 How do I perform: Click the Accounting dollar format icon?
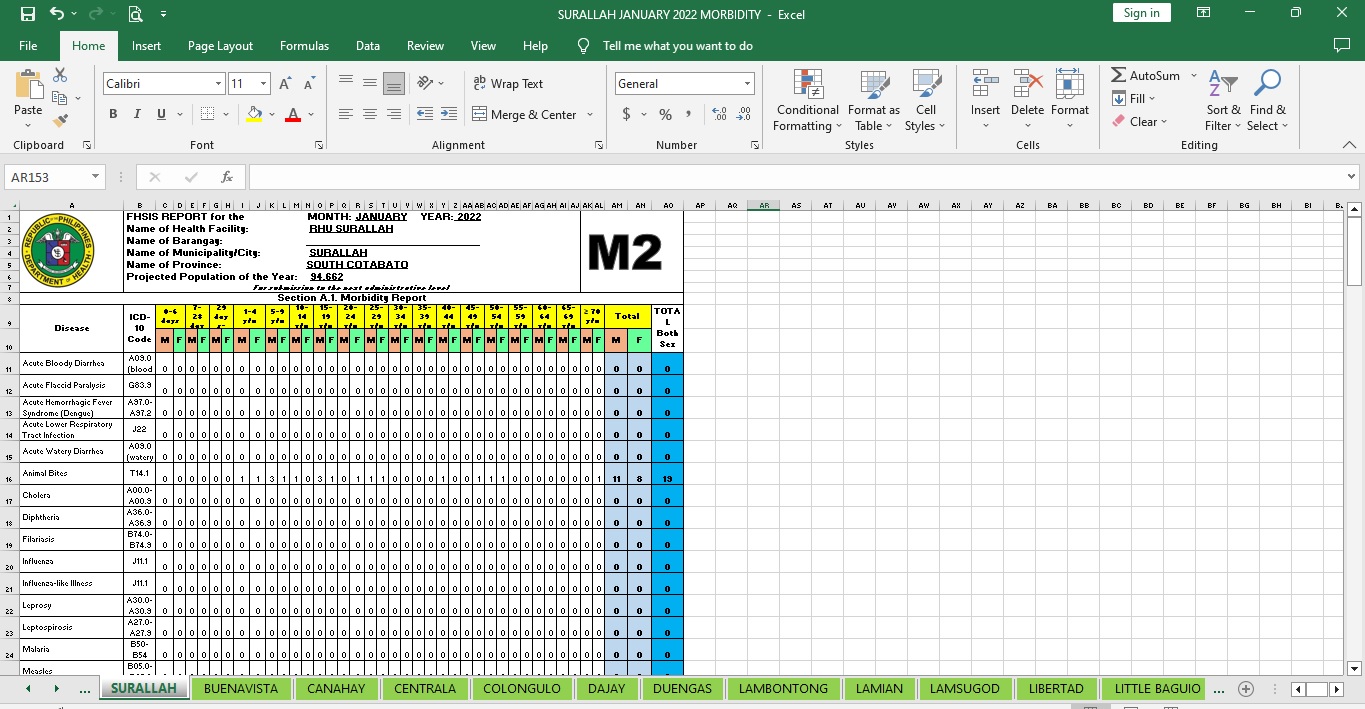(627, 114)
